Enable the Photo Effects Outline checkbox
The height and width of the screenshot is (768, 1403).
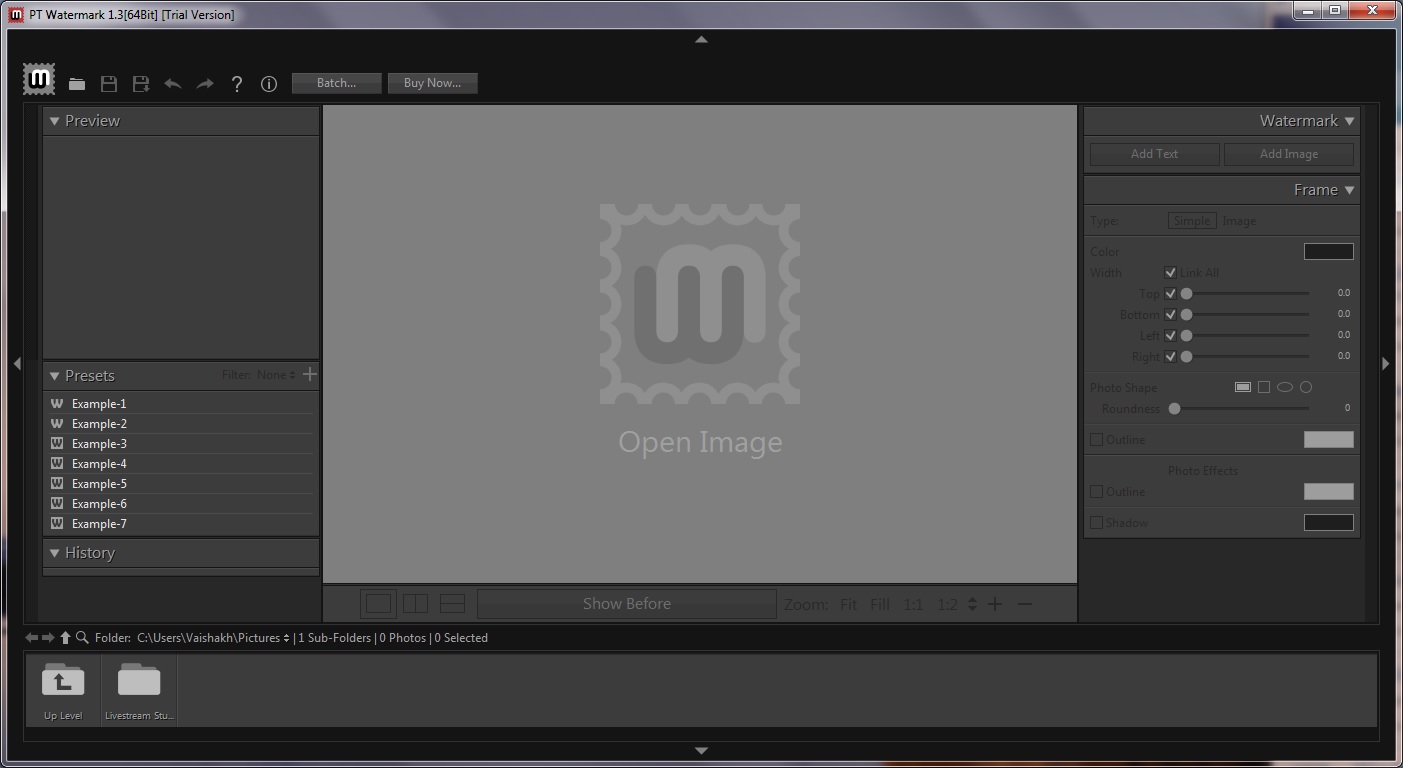[x=1096, y=491]
